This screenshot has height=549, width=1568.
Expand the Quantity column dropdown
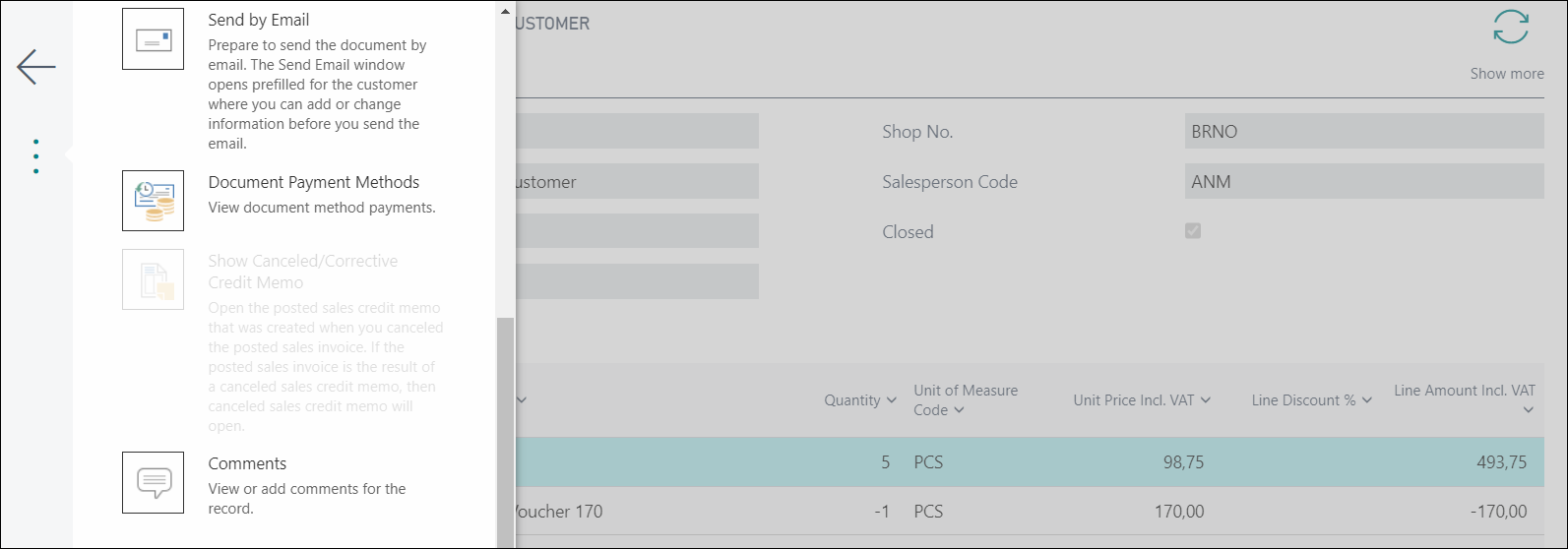pos(892,400)
